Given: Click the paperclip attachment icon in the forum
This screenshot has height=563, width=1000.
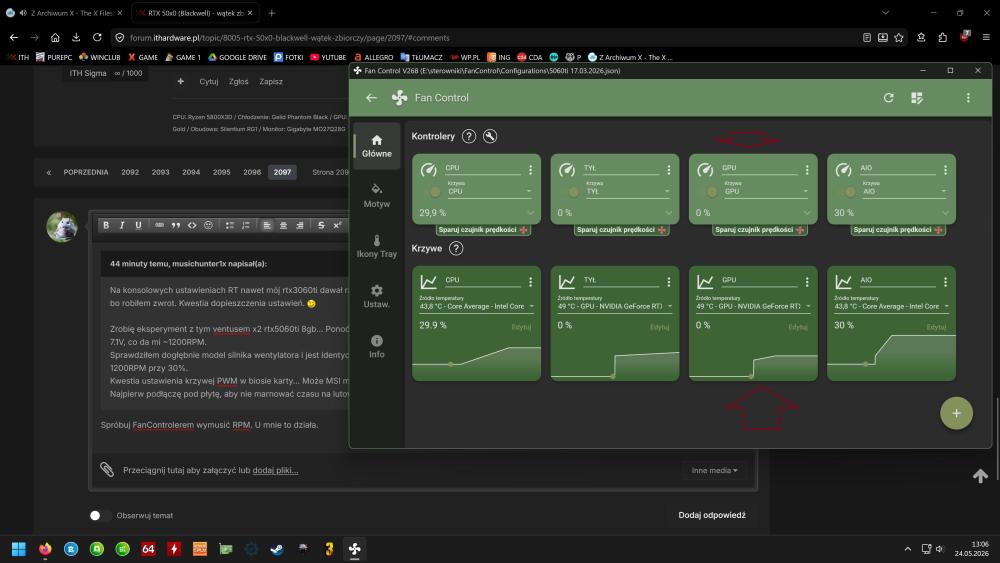Looking at the screenshot, I should point(107,469).
